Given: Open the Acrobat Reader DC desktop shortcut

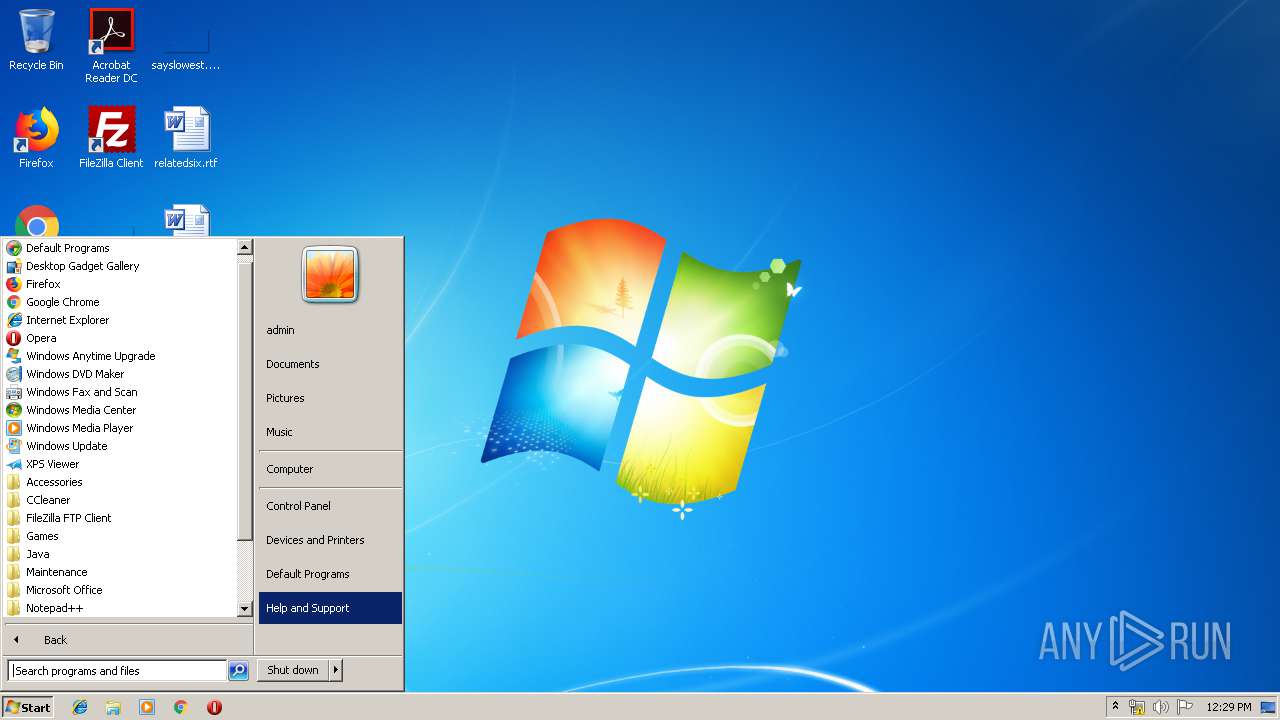Looking at the screenshot, I should [x=111, y=45].
